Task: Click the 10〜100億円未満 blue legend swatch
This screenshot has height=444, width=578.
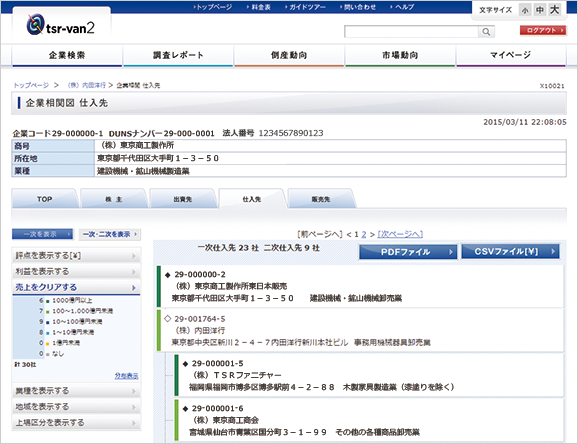Action: (x=48, y=322)
